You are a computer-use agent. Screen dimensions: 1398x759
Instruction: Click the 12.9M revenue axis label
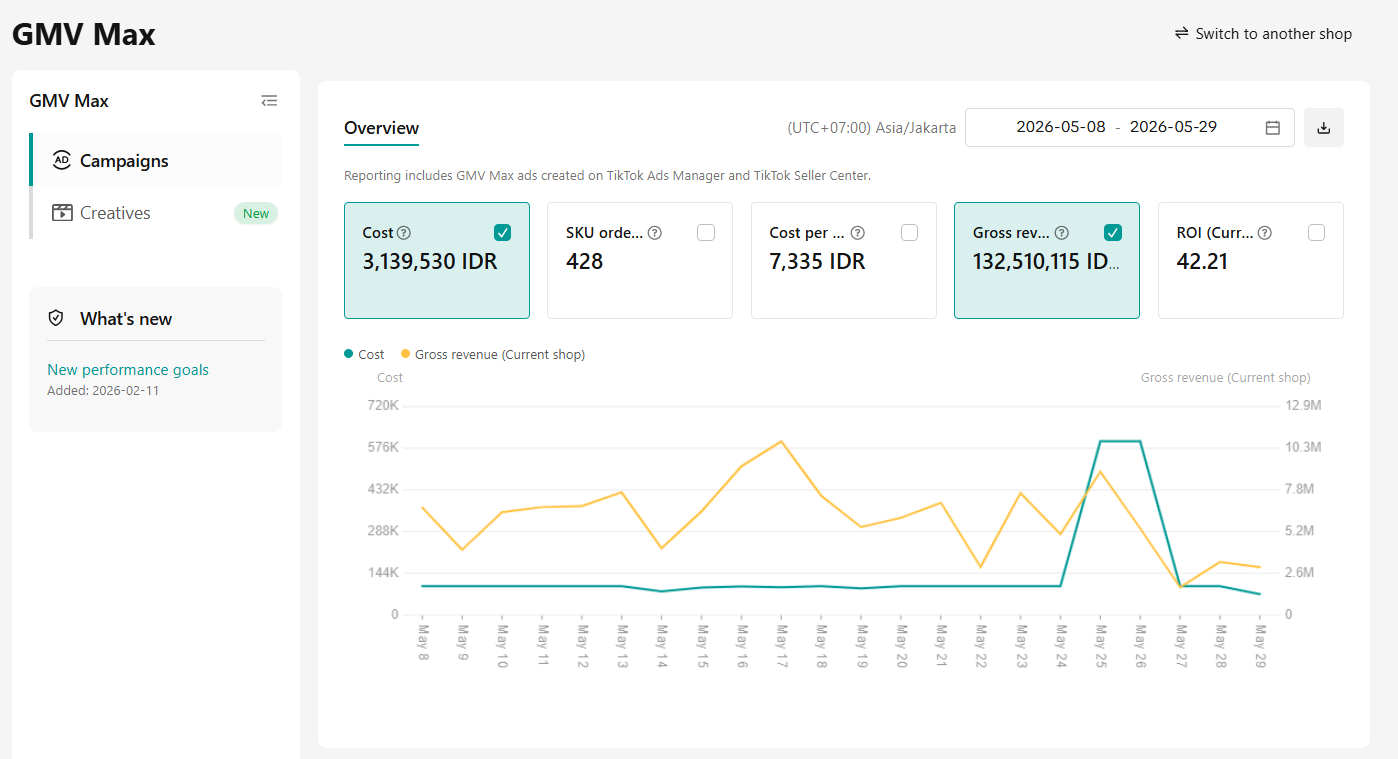1304,406
